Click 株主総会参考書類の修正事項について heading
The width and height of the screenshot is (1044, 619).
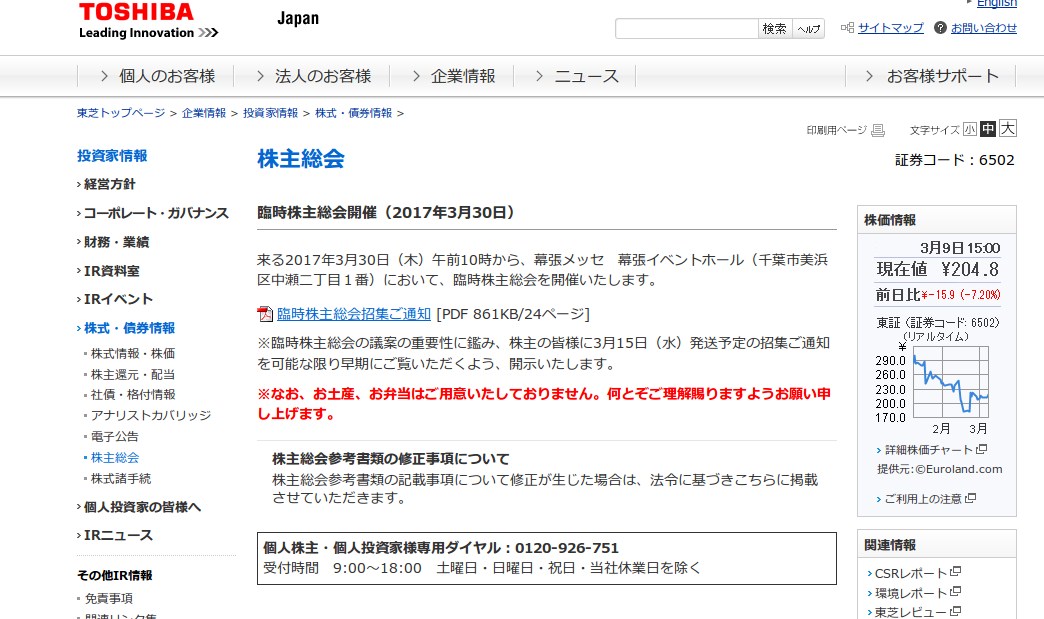pos(391,459)
